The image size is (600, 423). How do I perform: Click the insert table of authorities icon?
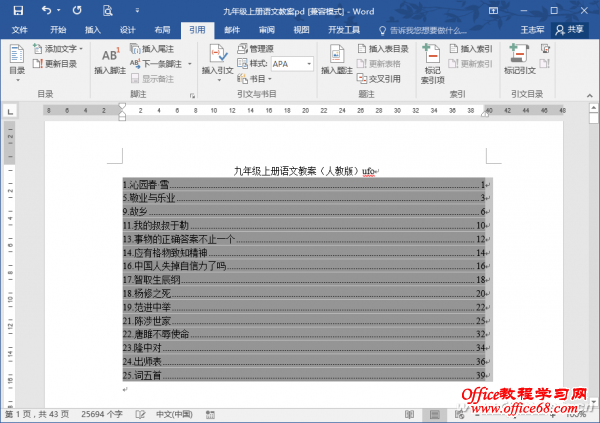545,49
